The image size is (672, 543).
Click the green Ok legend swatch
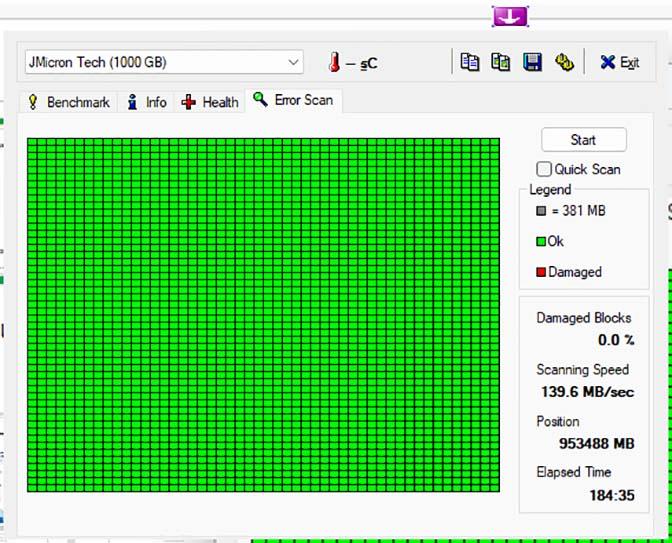click(541, 242)
